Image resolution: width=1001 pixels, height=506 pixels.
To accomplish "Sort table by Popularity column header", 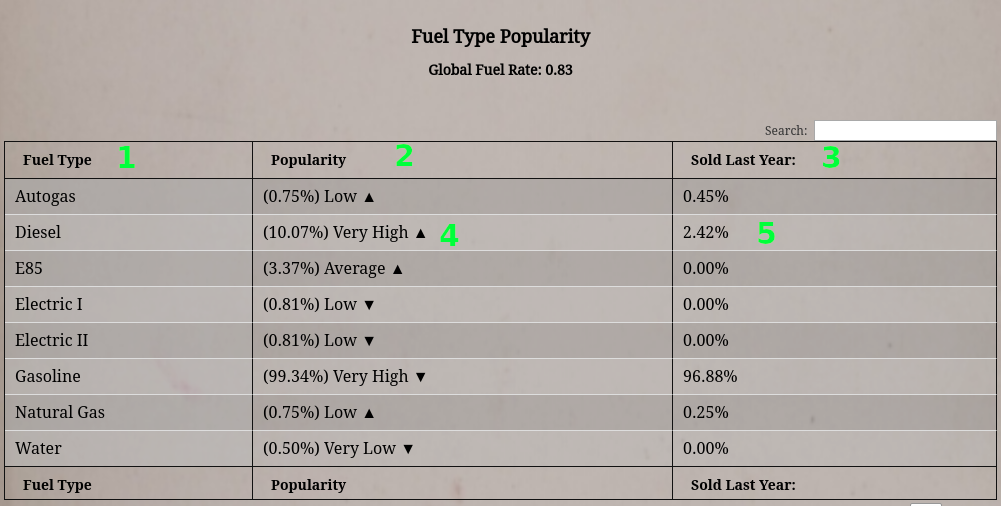I will click(308, 160).
